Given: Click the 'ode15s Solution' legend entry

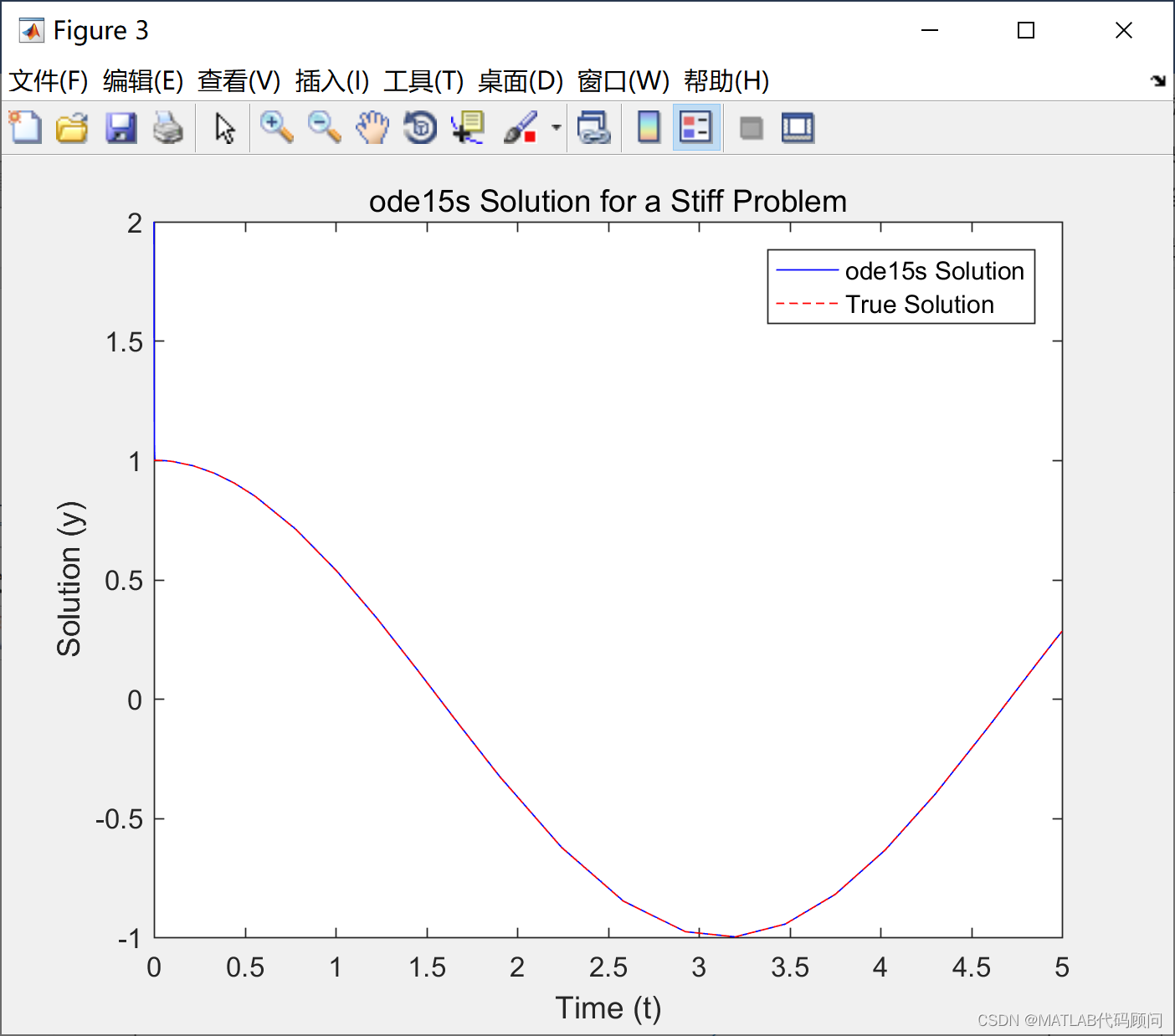Looking at the screenshot, I should click(x=935, y=271).
